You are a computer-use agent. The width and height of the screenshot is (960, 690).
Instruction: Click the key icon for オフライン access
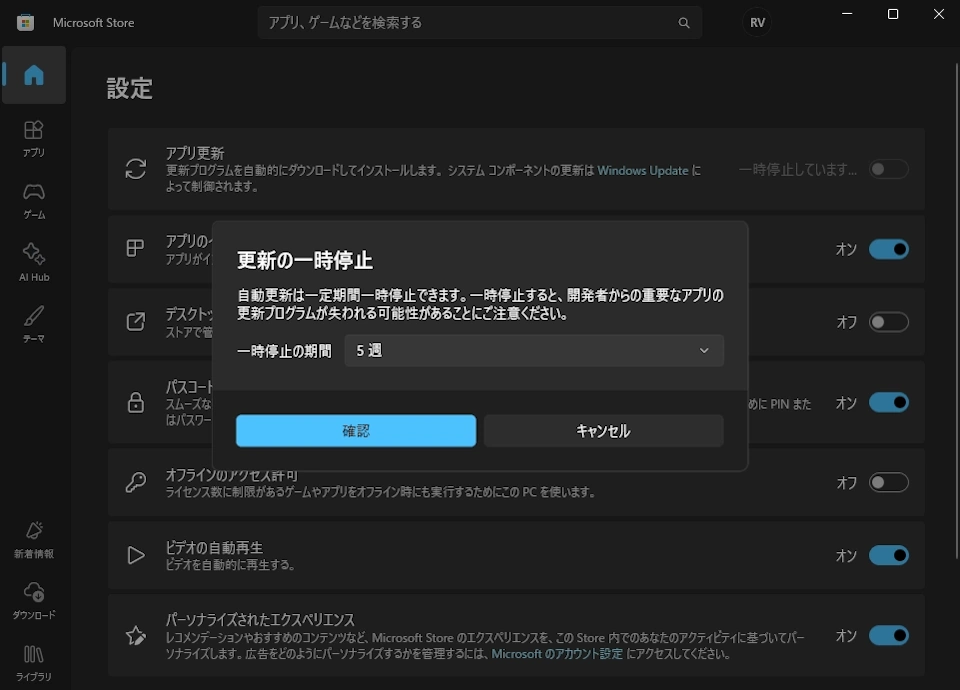click(x=135, y=482)
